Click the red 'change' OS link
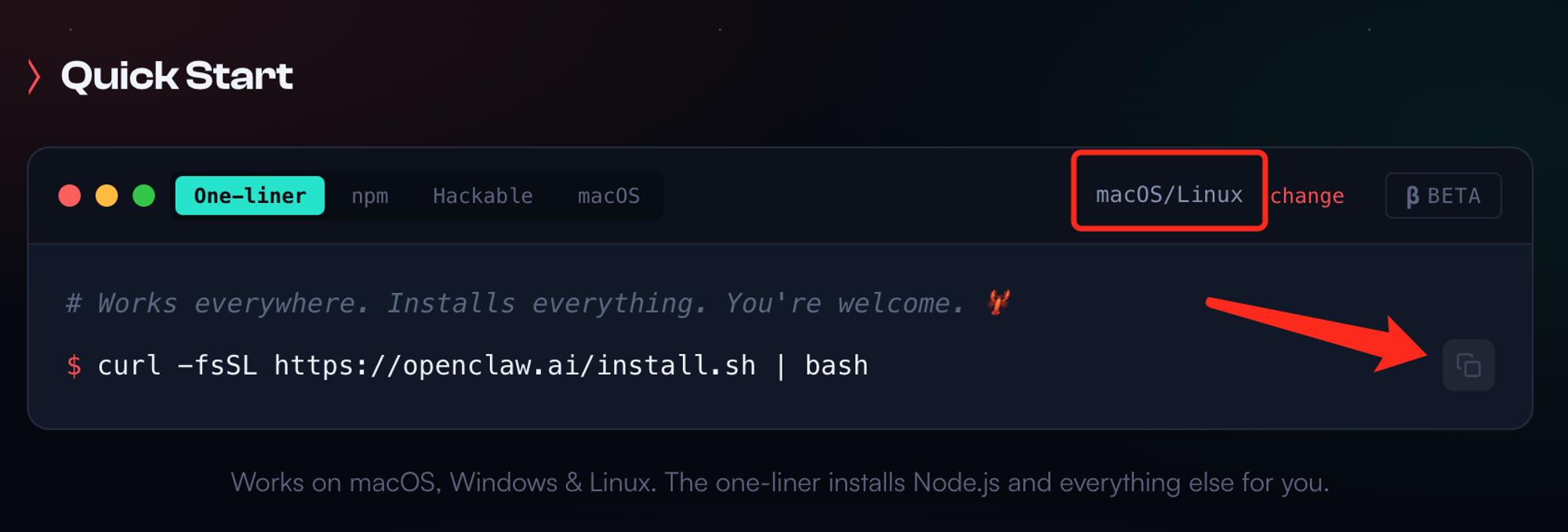Image resolution: width=1568 pixels, height=532 pixels. (x=1307, y=196)
